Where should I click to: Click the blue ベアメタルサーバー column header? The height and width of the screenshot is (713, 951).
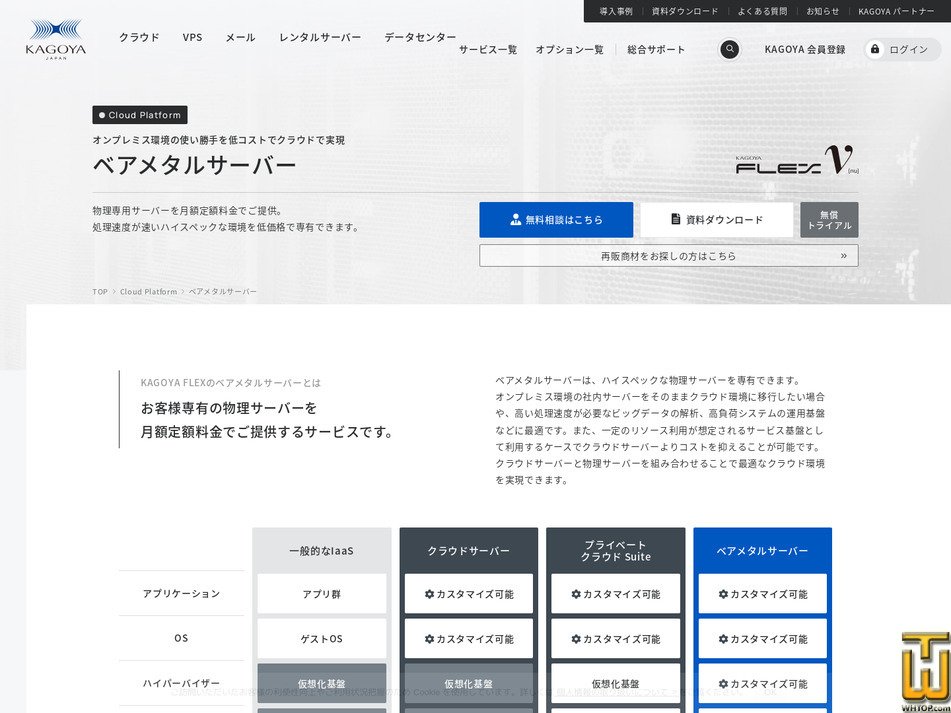pyautogui.click(x=762, y=551)
